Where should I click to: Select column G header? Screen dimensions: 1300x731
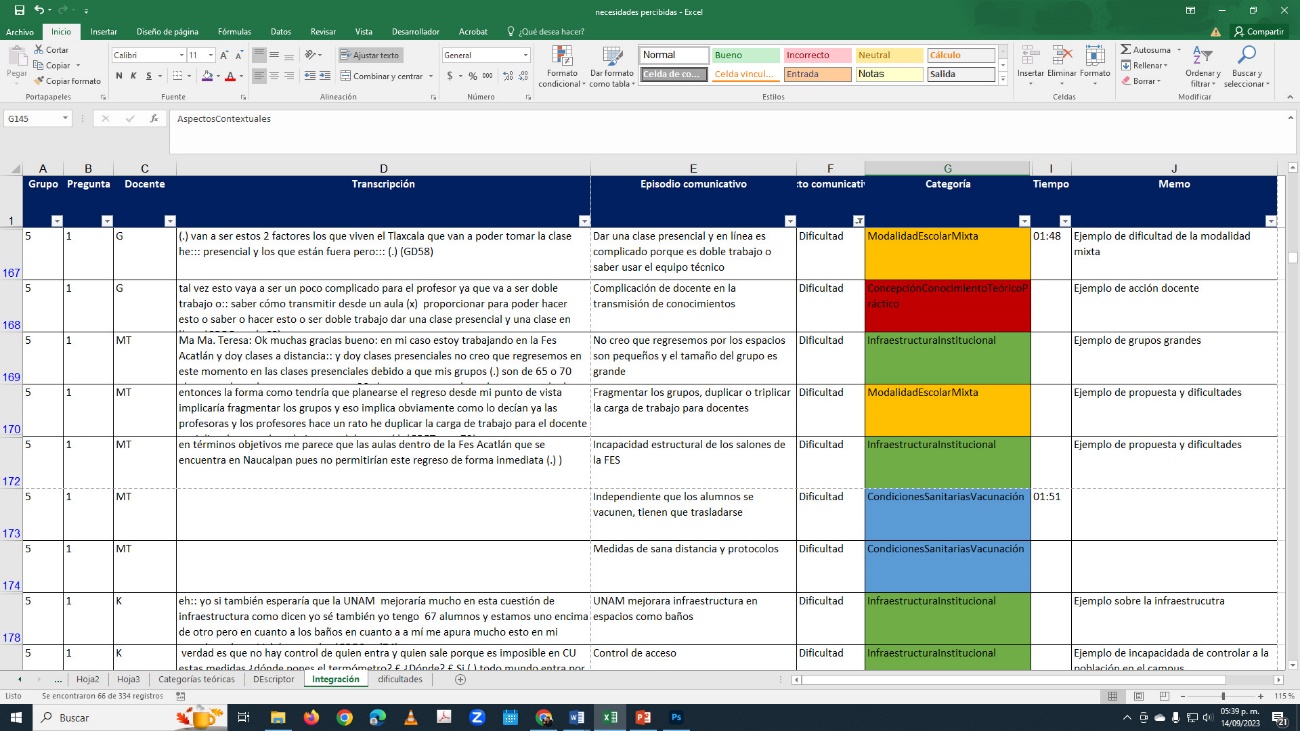coord(947,169)
